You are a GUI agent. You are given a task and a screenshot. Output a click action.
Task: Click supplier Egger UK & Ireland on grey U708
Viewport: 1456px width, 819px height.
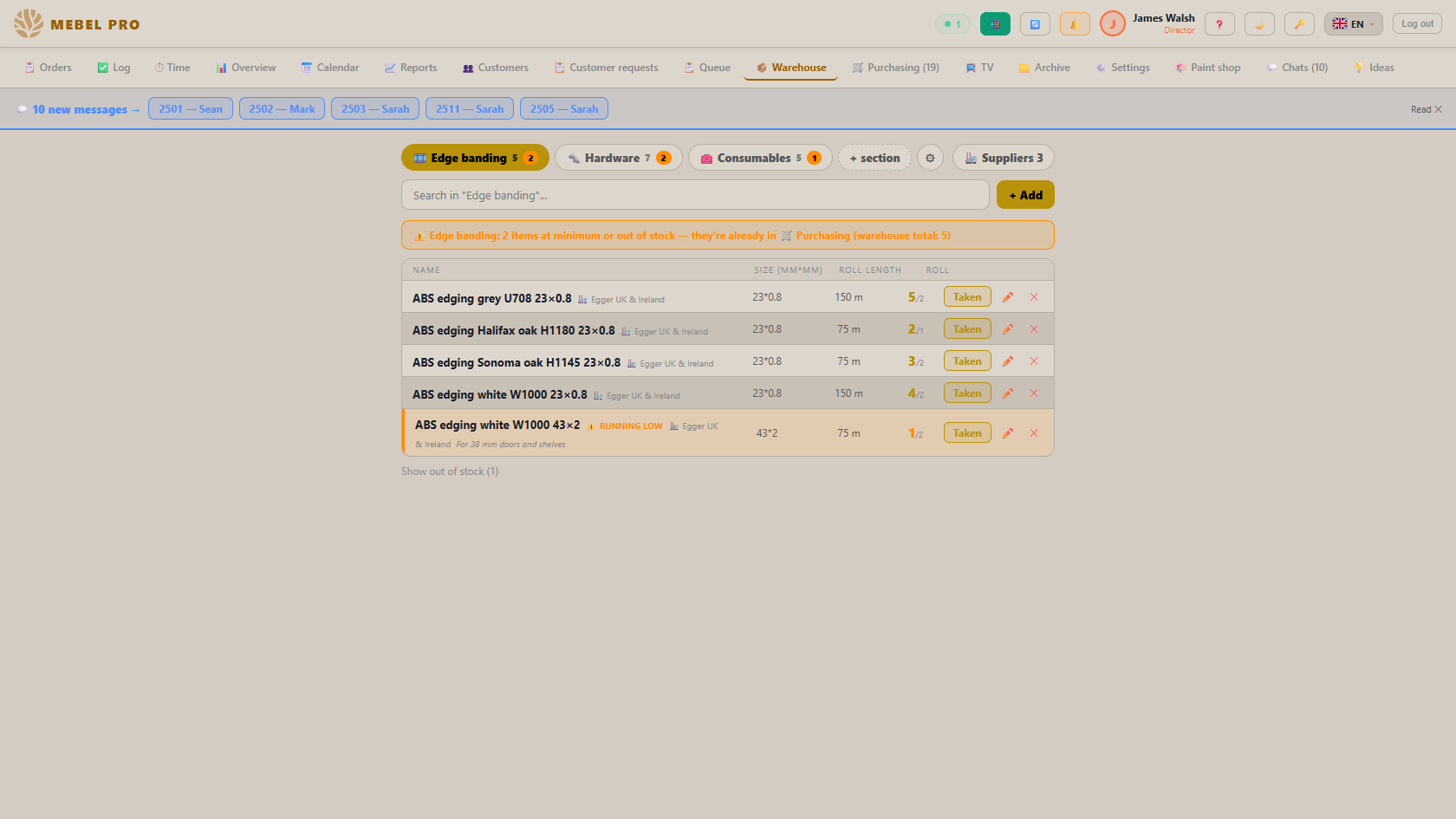[621, 300]
